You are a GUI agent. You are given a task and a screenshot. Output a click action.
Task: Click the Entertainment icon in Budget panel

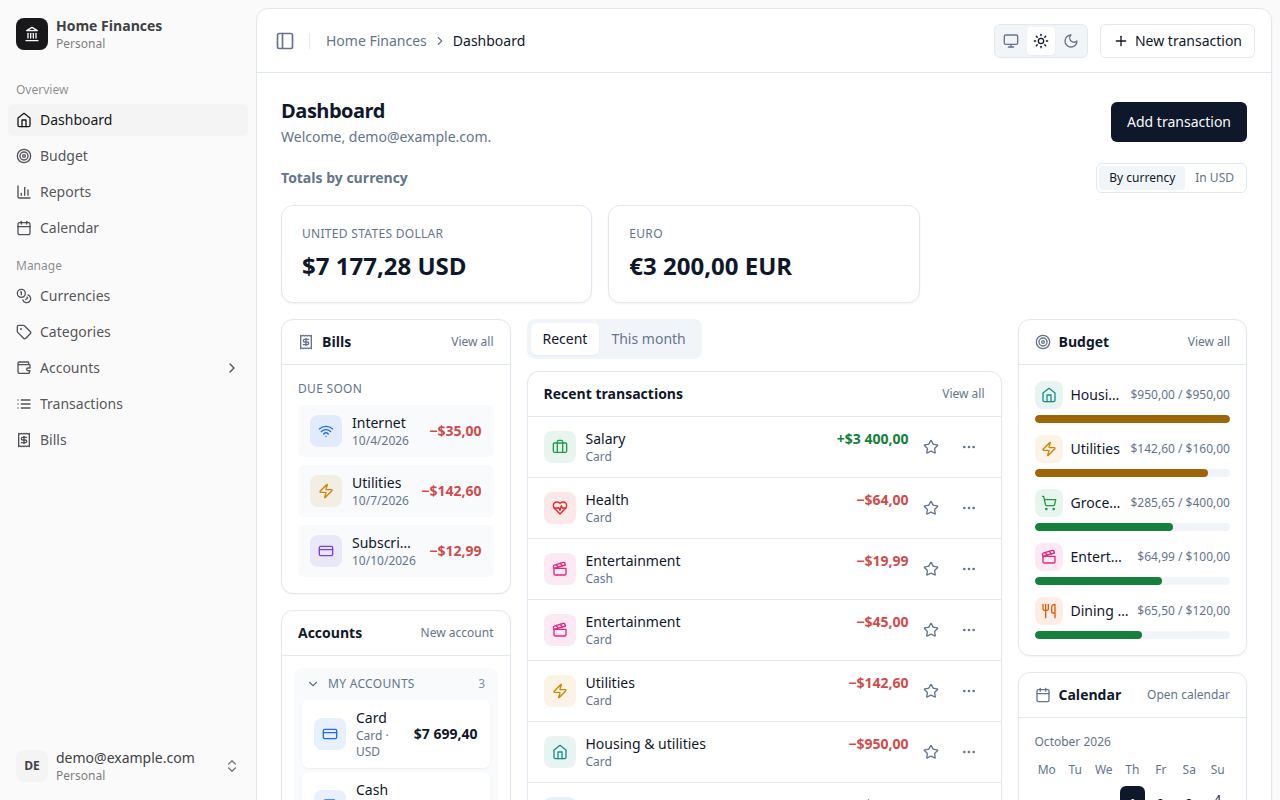(1049, 557)
